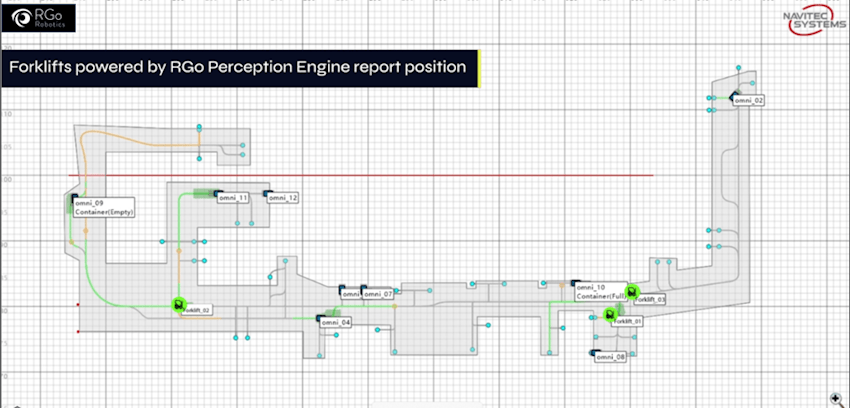Screen dimensions: 850x408
Task: Select the omni_04 station label
Action: 336,322
